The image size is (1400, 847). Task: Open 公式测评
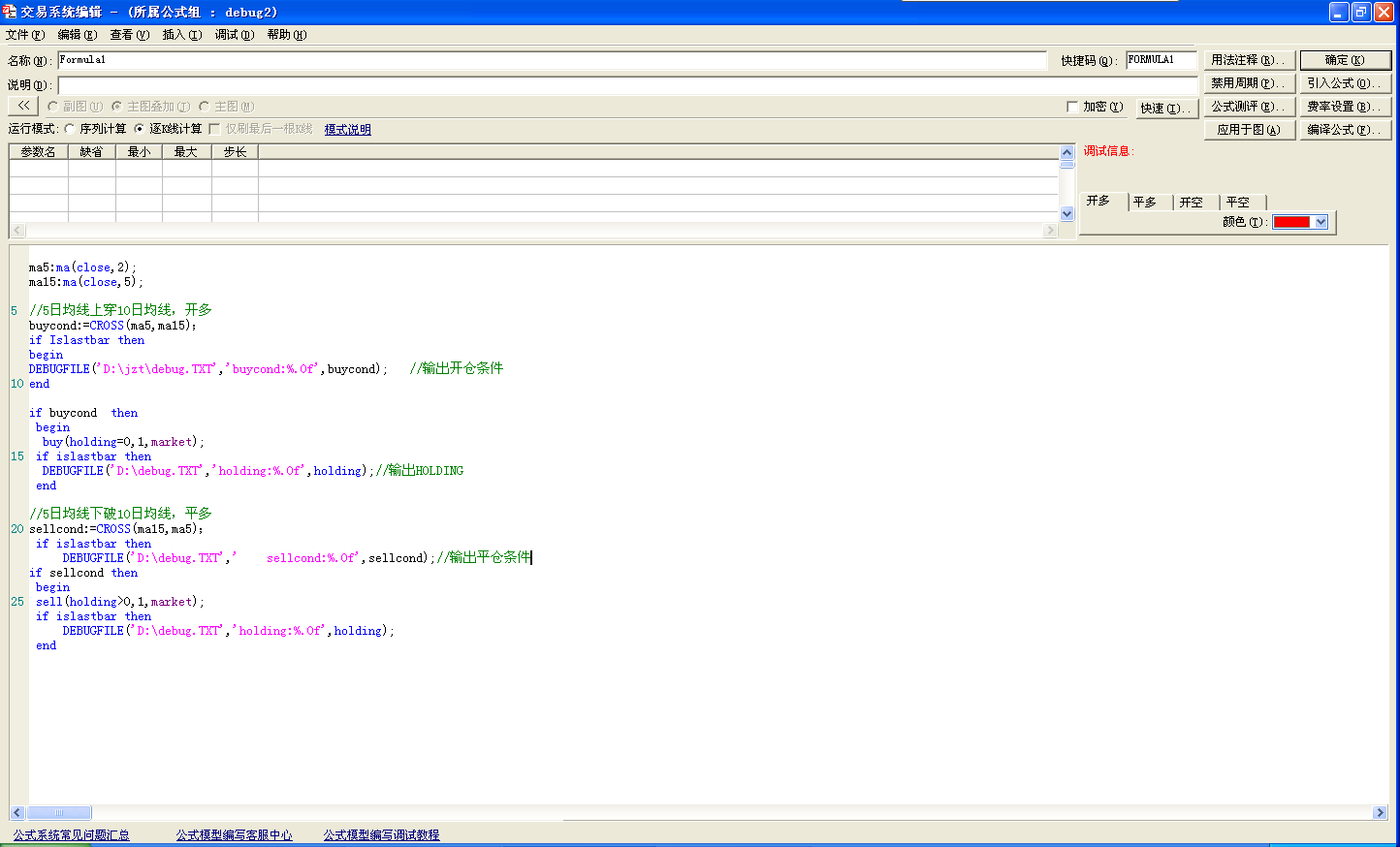click(1250, 107)
